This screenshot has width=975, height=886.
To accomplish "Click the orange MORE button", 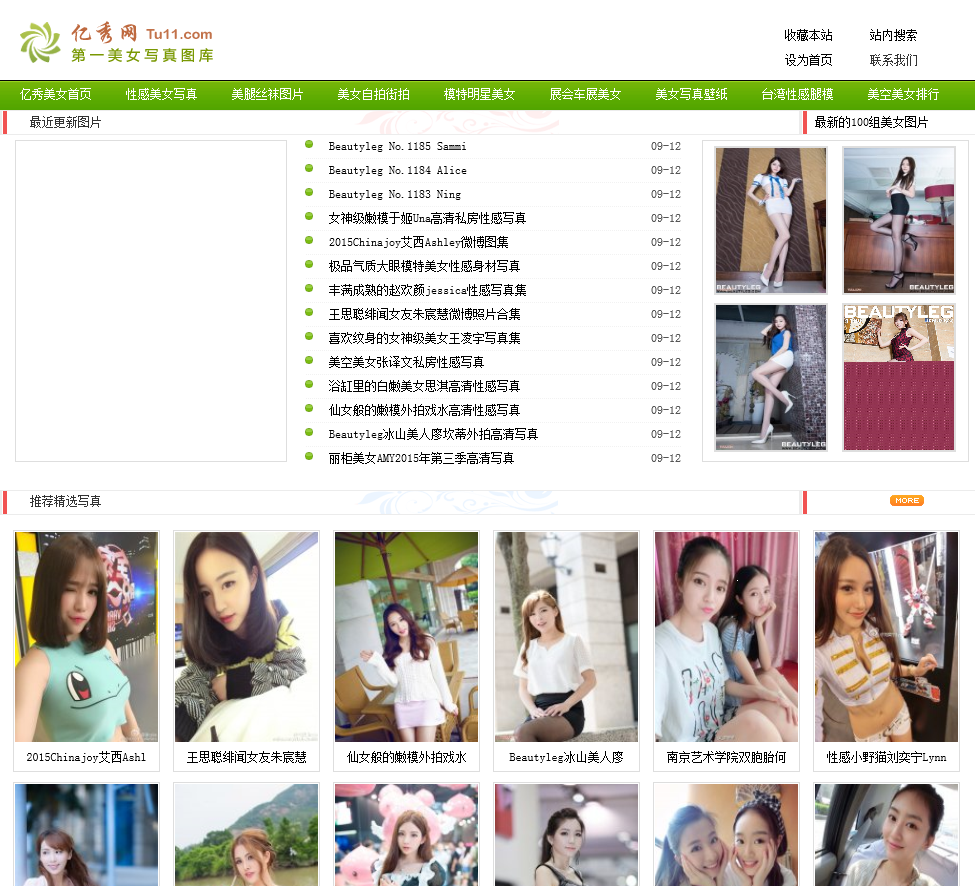I will click(907, 501).
